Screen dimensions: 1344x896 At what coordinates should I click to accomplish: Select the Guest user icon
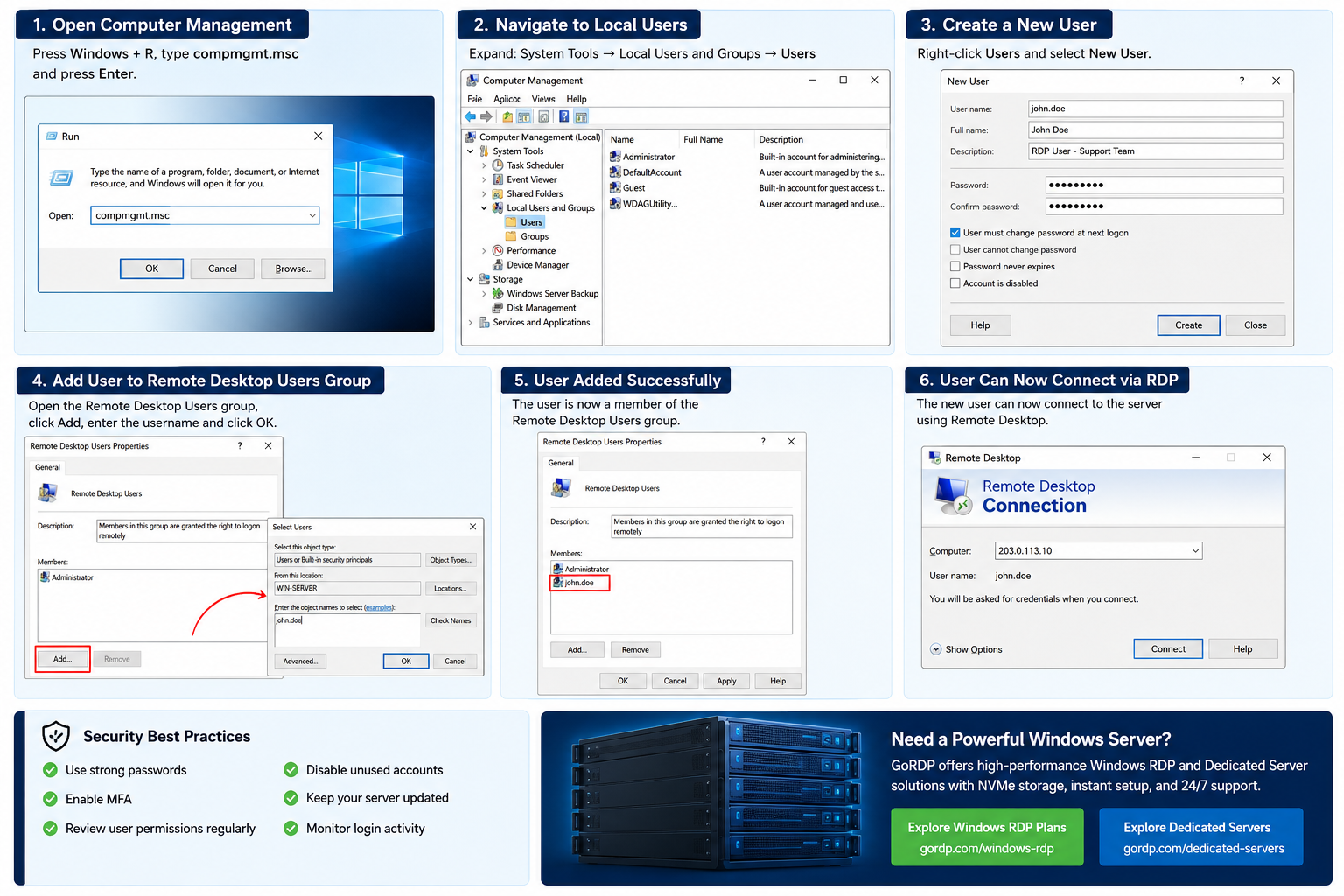click(616, 187)
